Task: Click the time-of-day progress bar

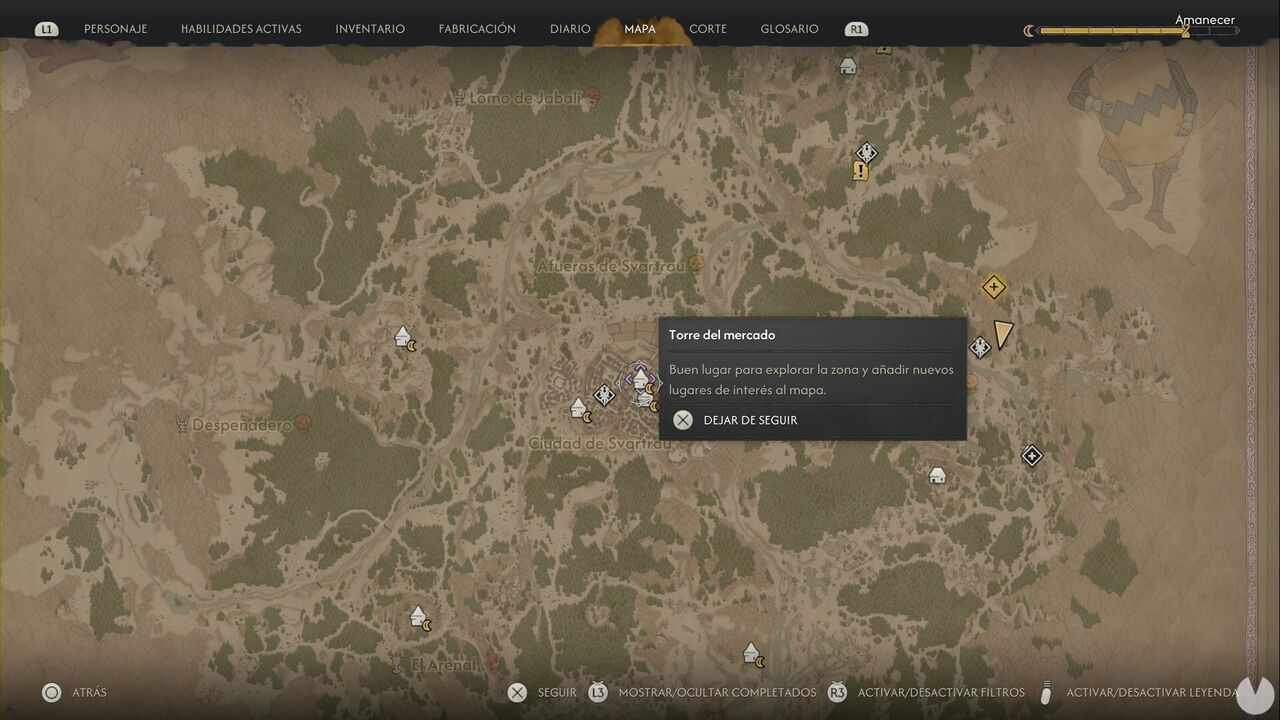Action: [x=1137, y=31]
